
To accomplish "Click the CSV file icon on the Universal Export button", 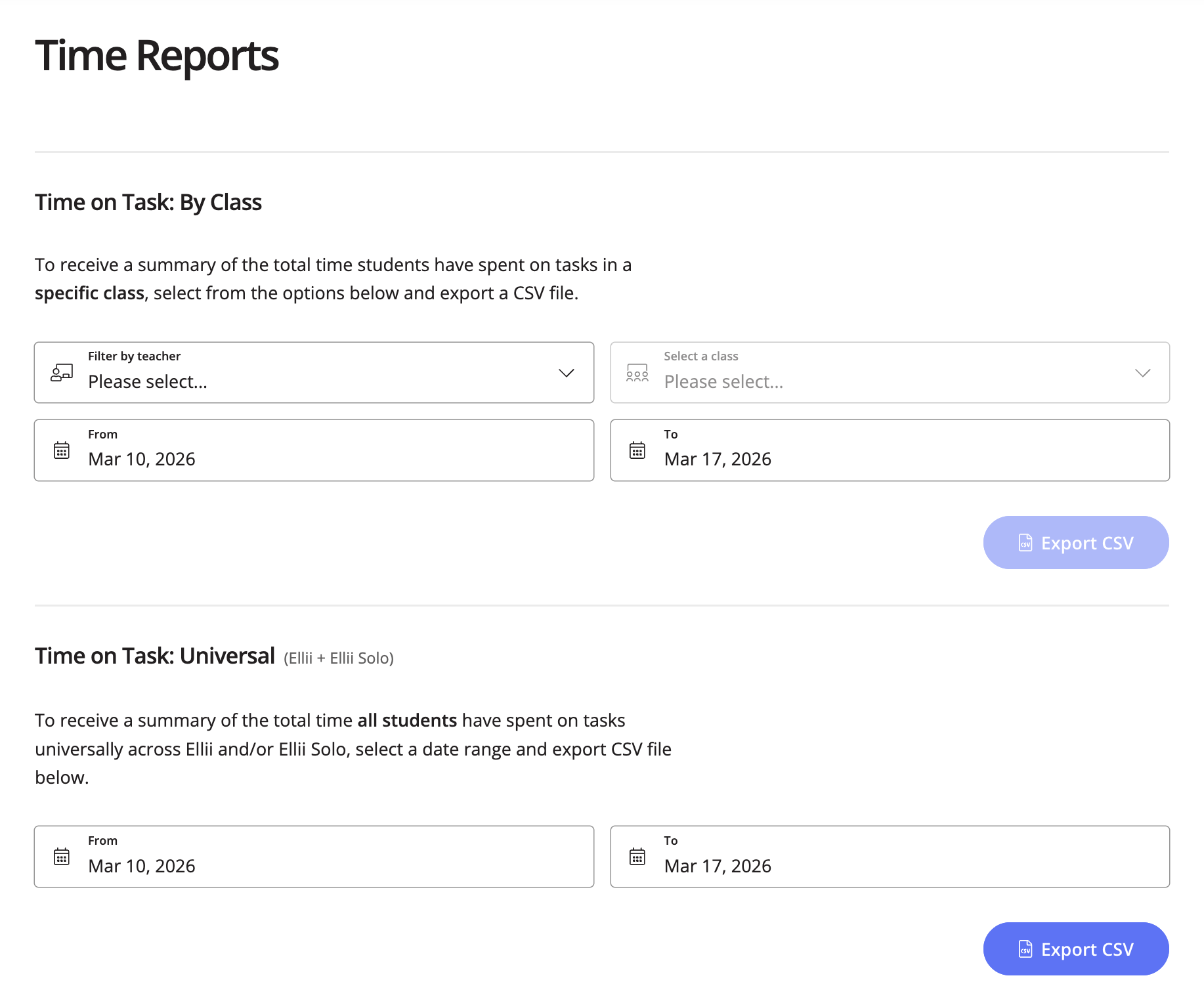I will pos(1025,949).
